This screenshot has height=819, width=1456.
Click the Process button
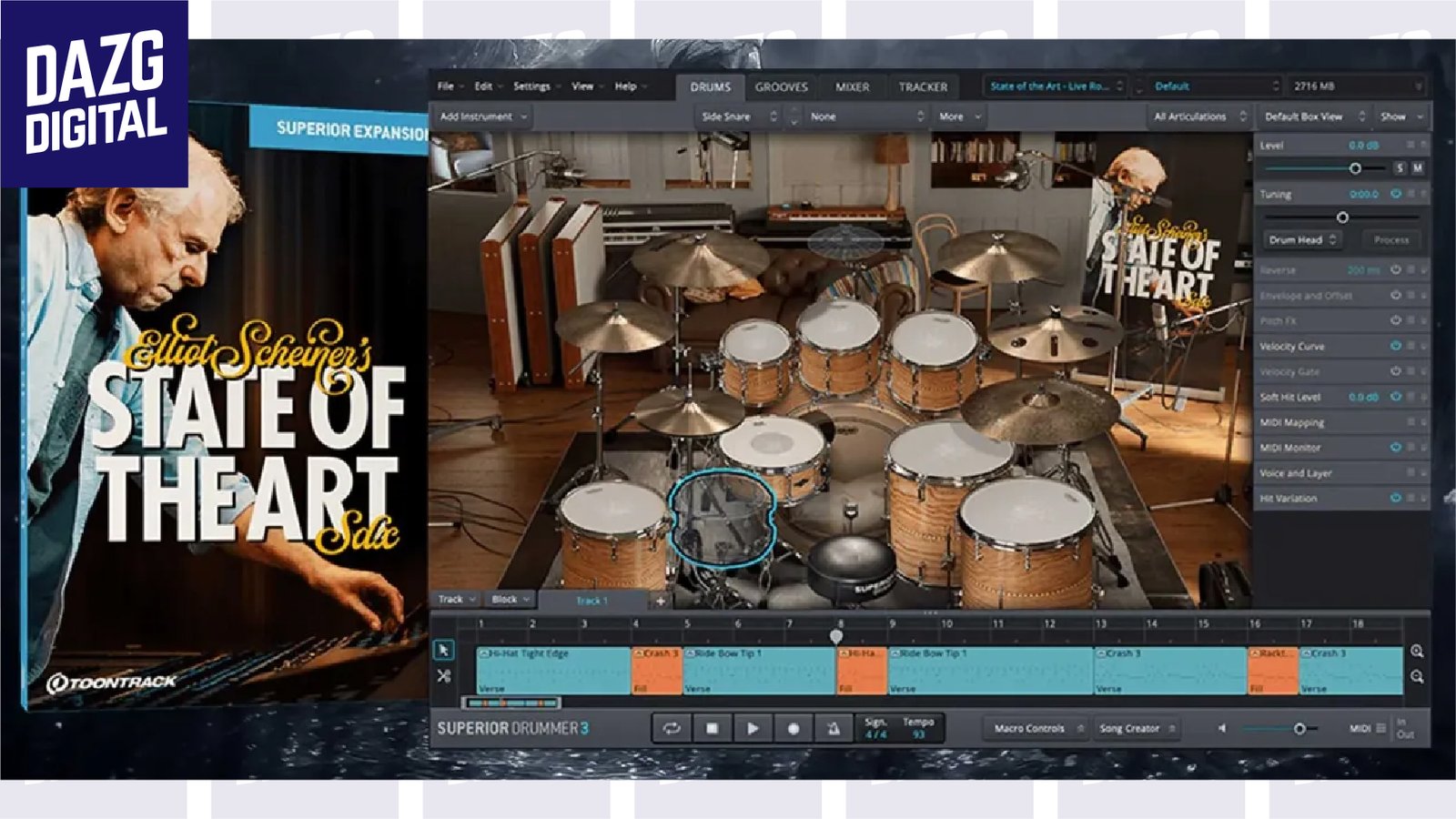[1391, 239]
